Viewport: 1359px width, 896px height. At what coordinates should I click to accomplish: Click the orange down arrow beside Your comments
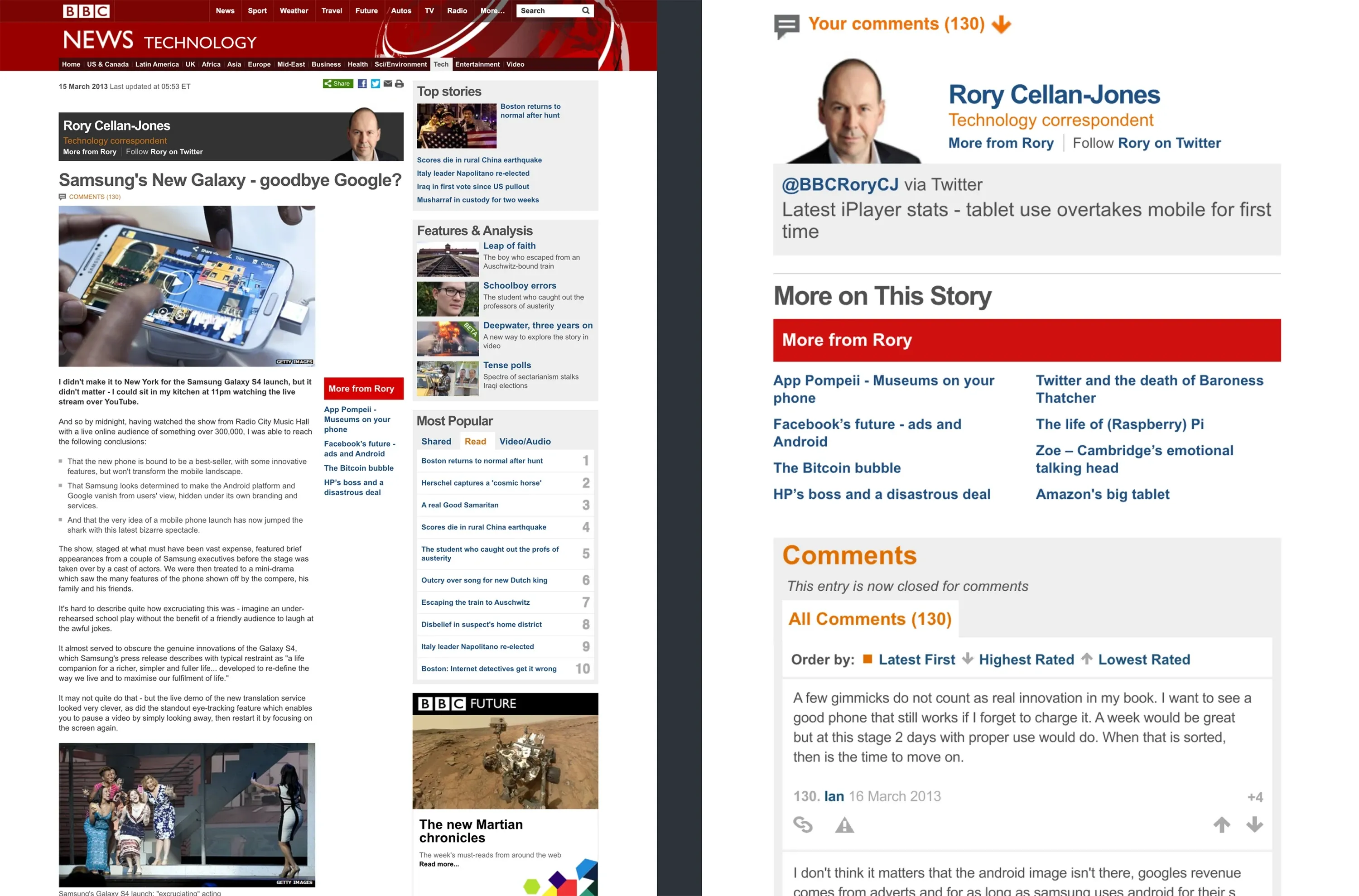click(1001, 24)
